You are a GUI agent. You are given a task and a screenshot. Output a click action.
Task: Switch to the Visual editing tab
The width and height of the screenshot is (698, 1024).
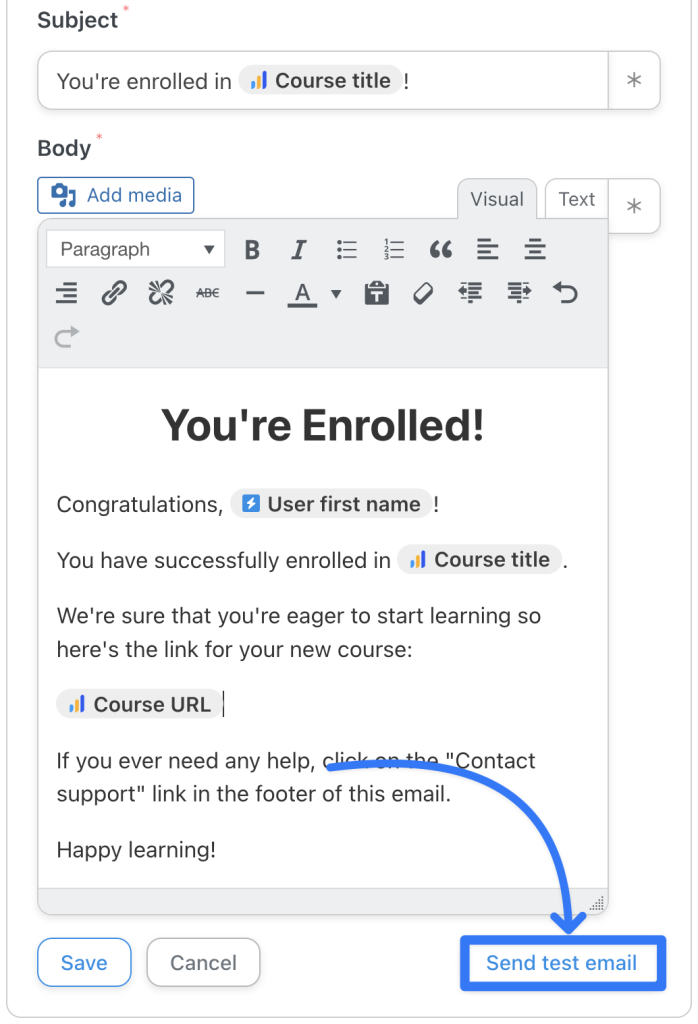[497, 199]
